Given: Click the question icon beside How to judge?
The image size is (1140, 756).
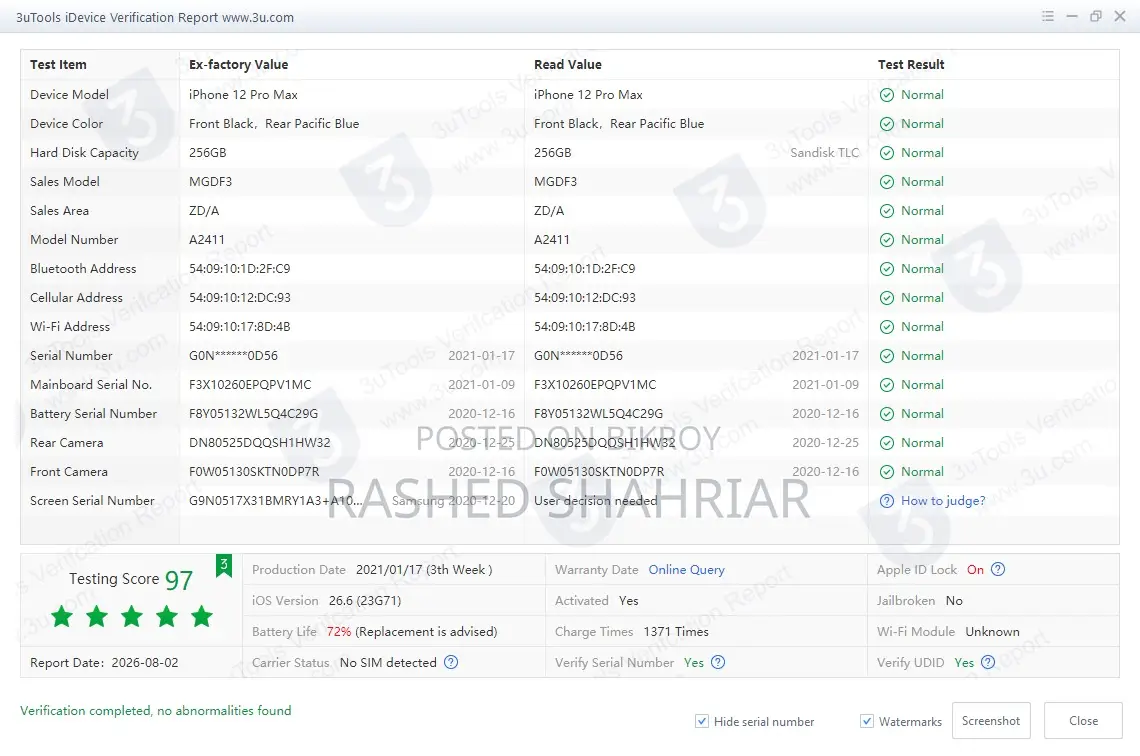Looking at the screenshot, I should 887,501.
